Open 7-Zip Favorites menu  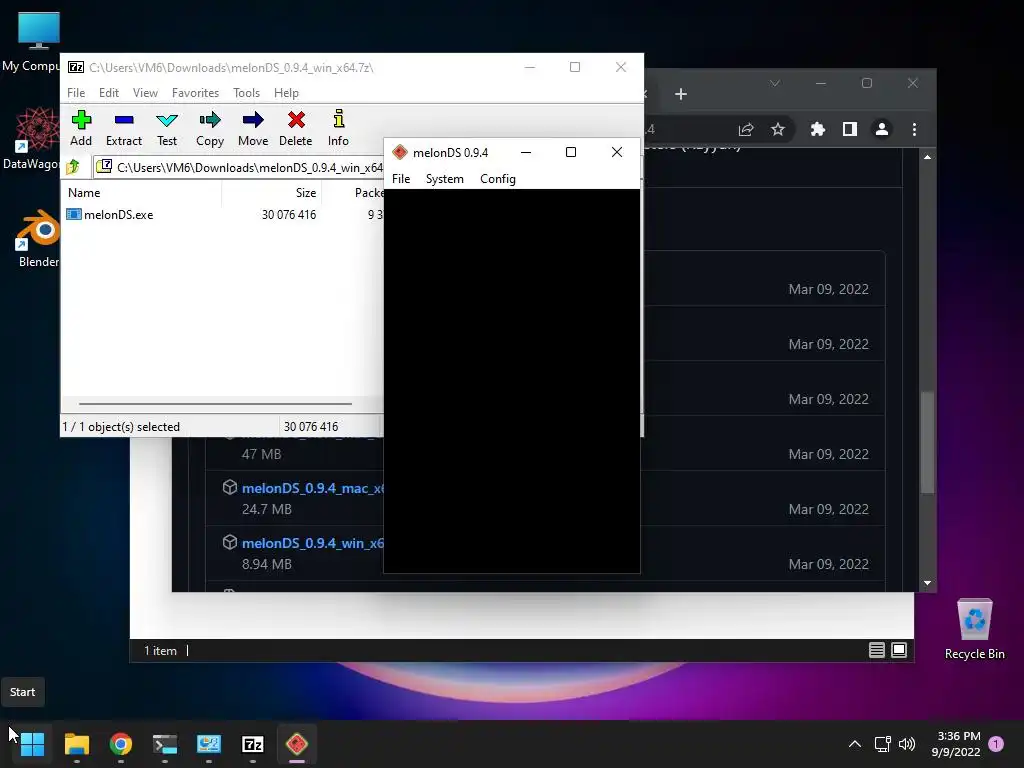(x=195, y=93)
